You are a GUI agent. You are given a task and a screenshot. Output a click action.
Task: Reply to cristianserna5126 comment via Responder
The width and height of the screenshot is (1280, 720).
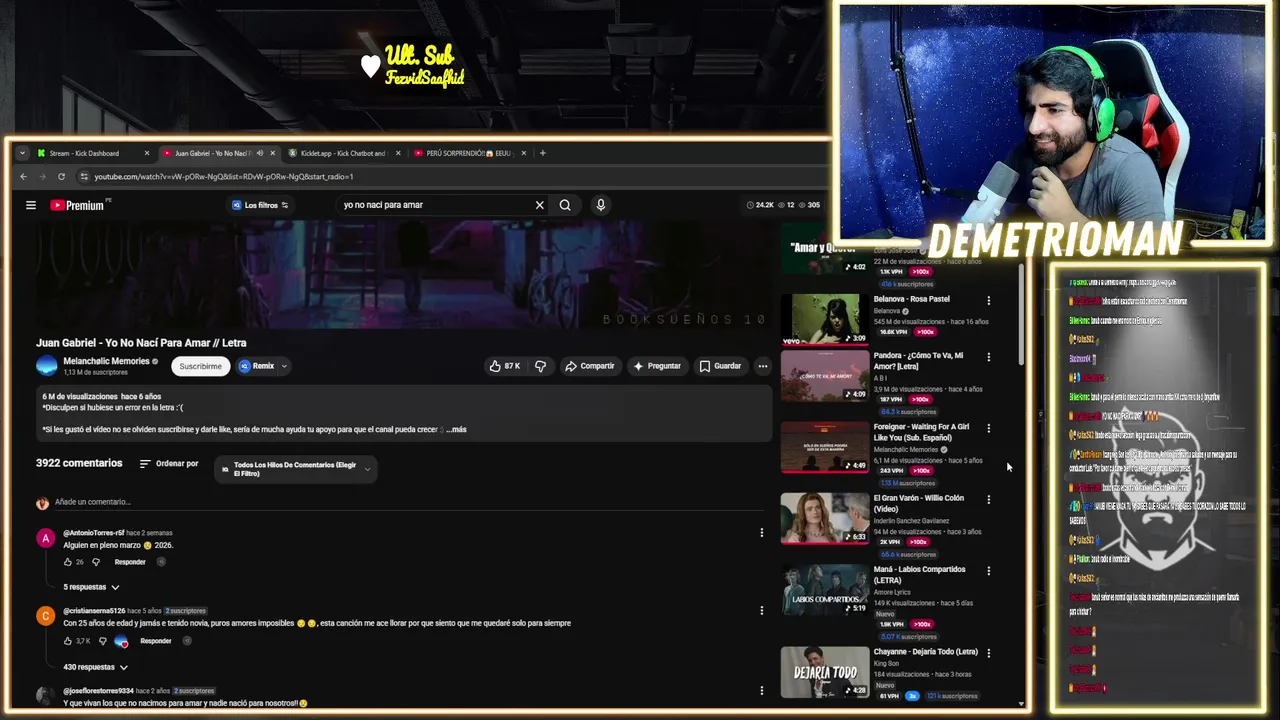[x=156, y=641]
